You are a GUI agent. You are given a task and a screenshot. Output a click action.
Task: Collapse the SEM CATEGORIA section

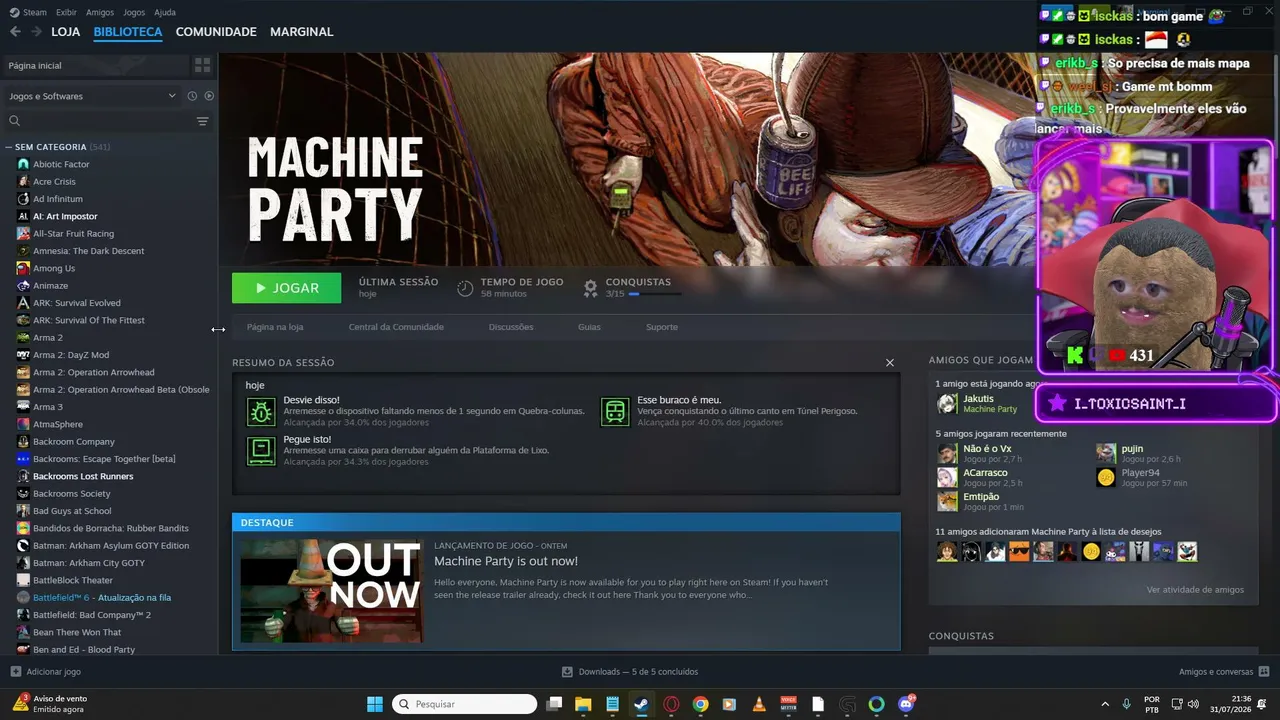(x=9, y=147)
